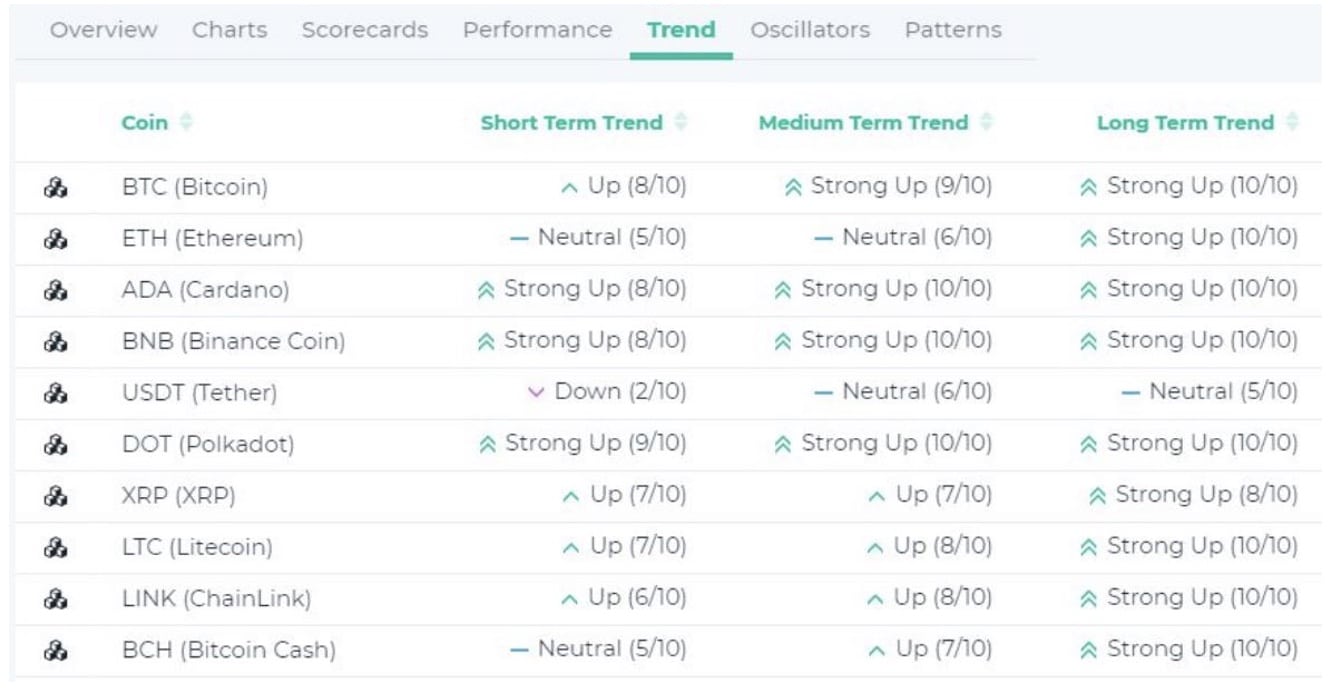1340x694 pixels.
Task: Open the LTC (Litecoin) coin link
Action: [197, 547]
